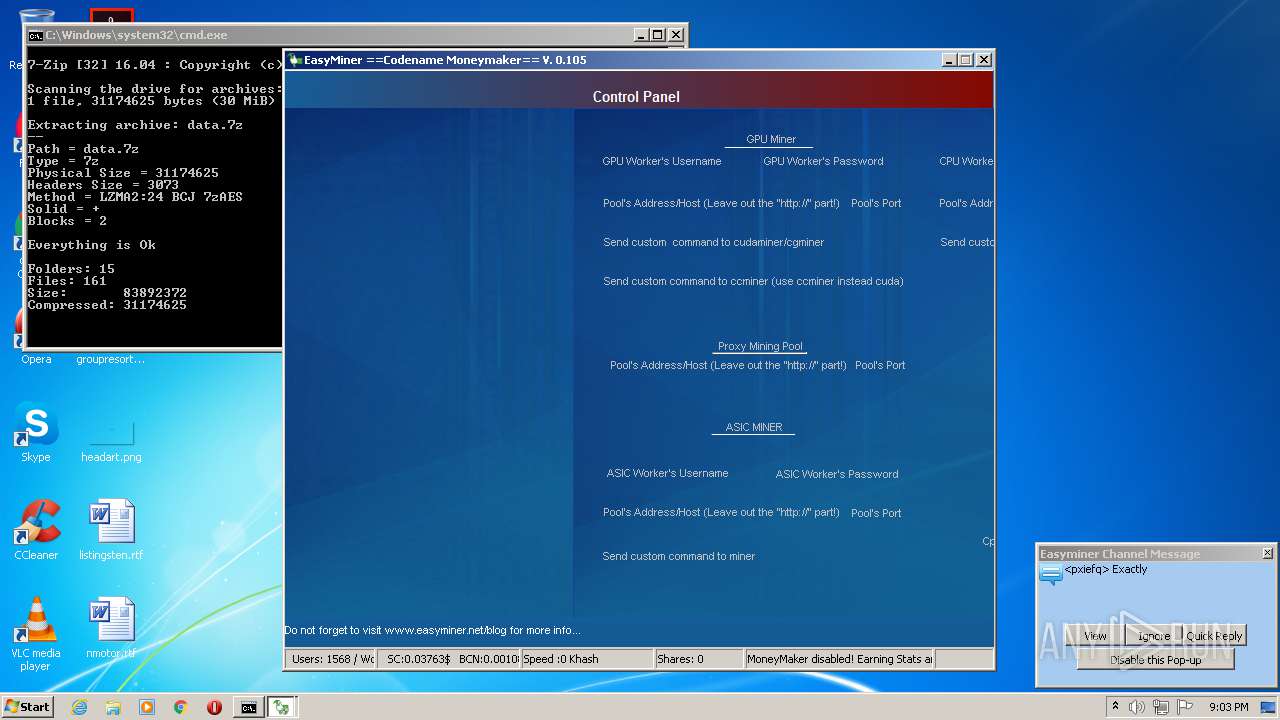Open Windows Media Player taskbar icon
This screenshot has height=720, width=1280.
147,707
